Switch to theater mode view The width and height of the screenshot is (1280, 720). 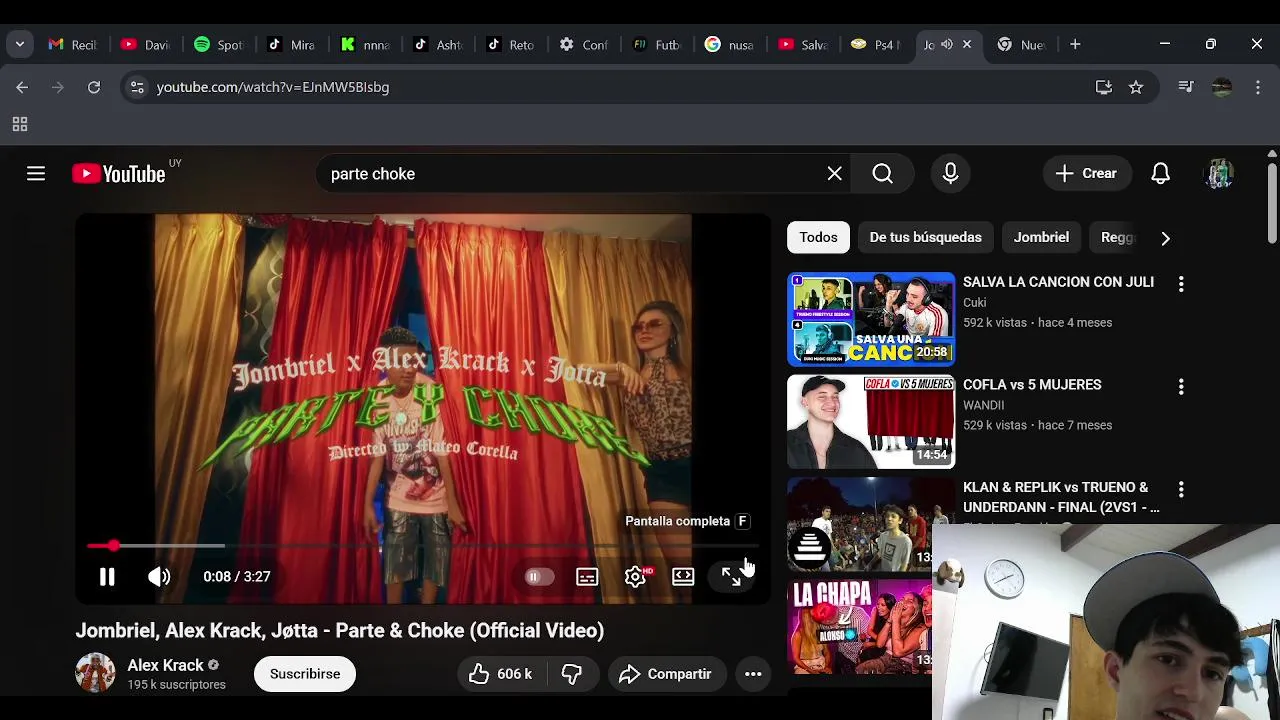[683, 577]
